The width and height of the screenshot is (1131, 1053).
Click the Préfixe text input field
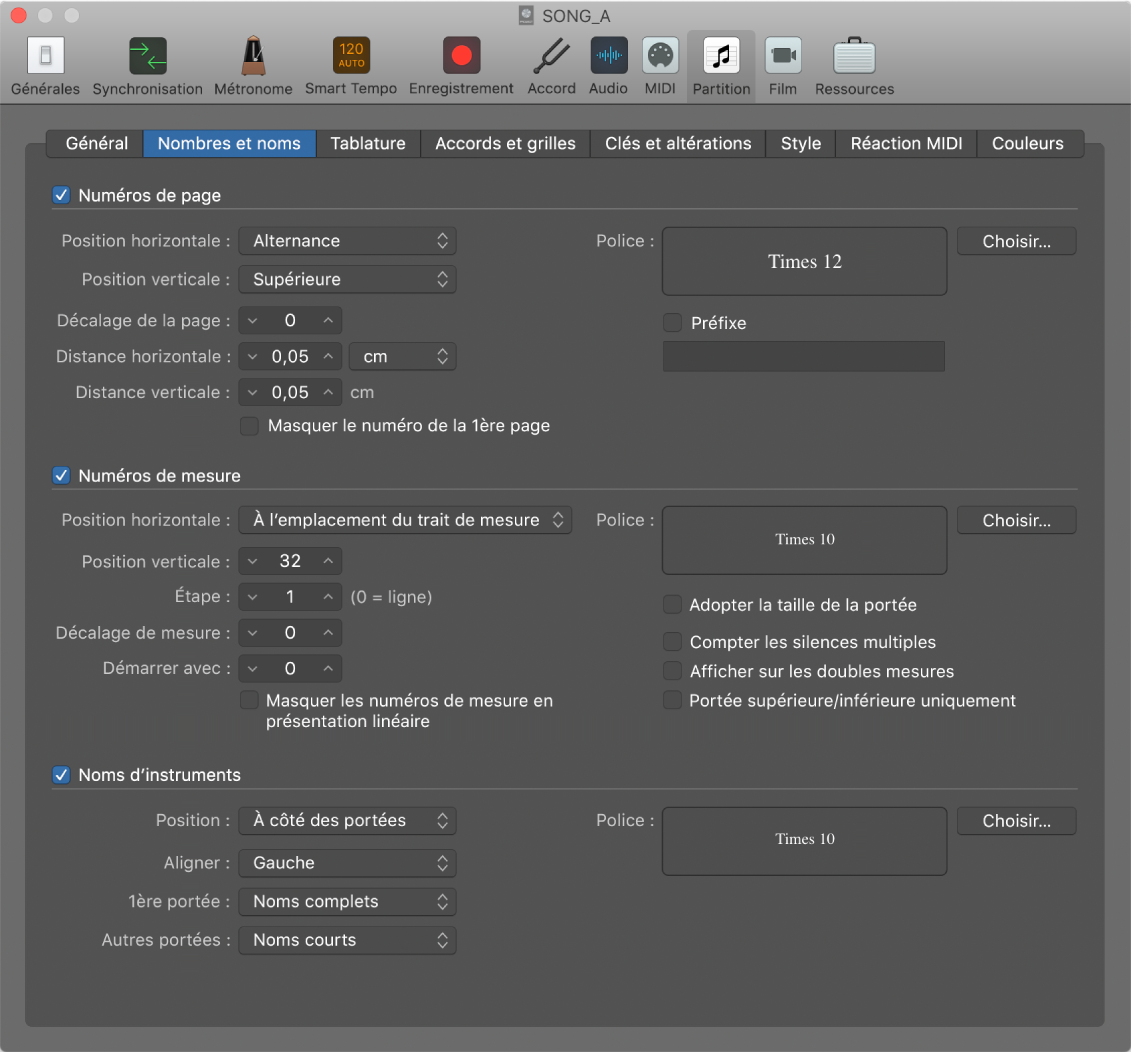coord(803,357)
